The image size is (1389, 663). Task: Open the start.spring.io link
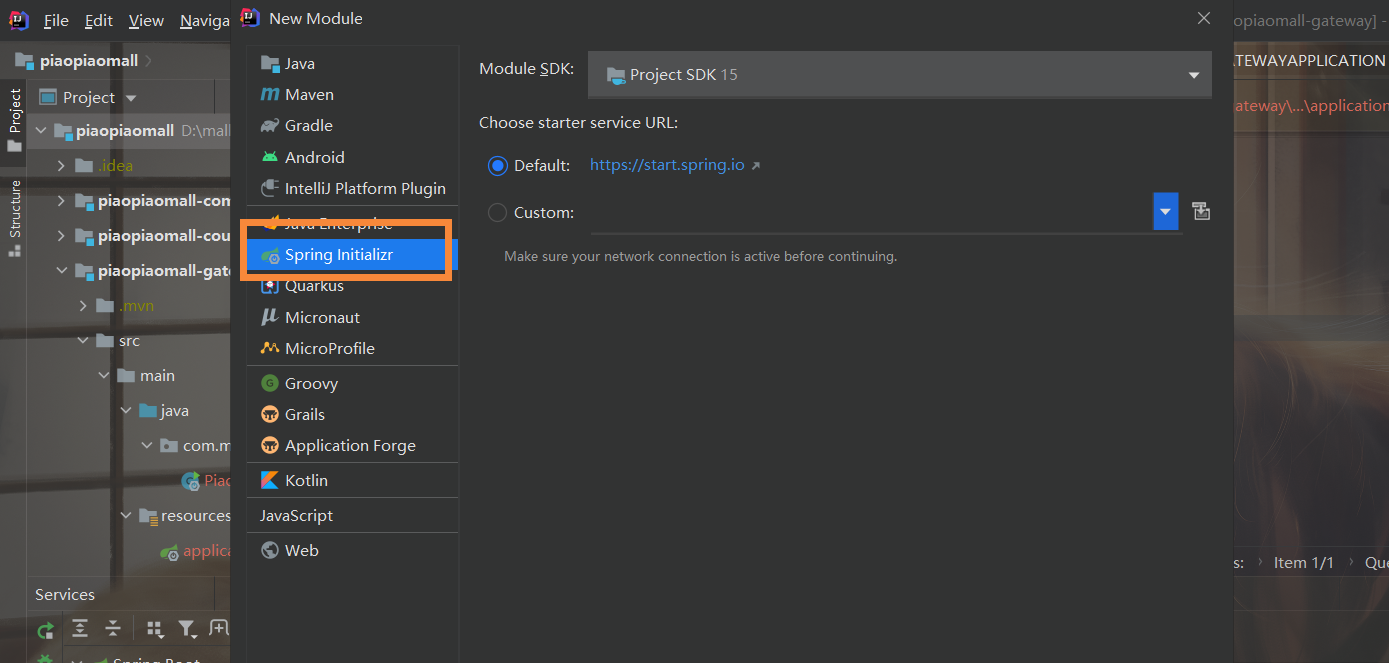pos(667,165)
